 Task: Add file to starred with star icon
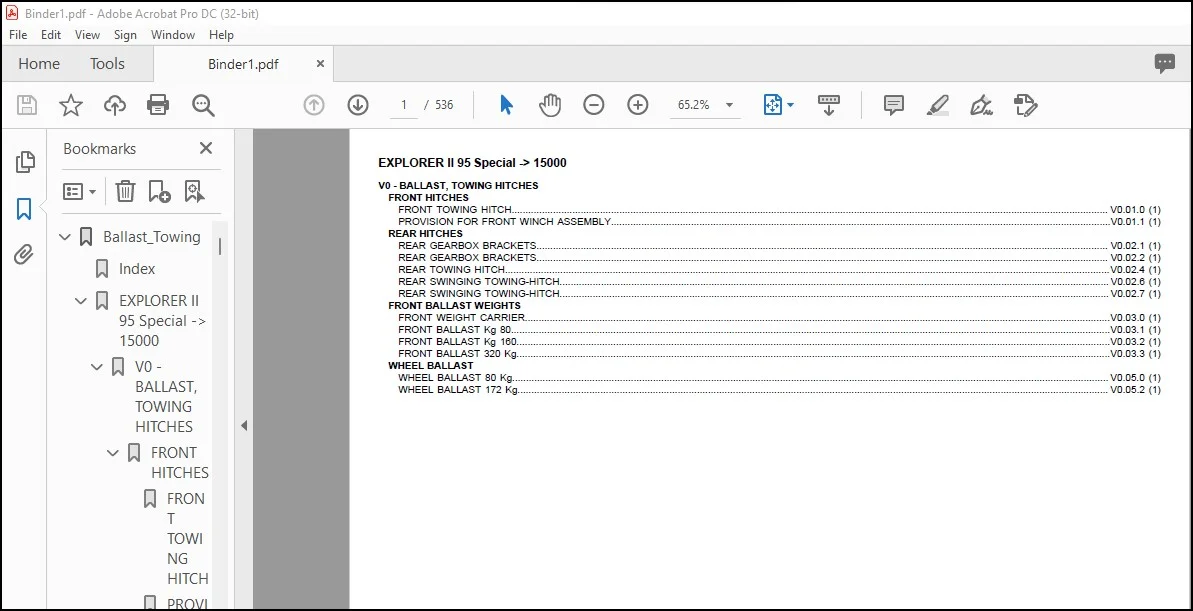pos(71,105)
